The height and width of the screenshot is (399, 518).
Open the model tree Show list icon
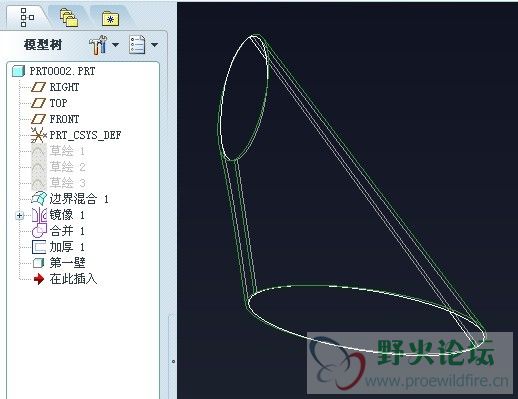pyautogui.click(x=137, y=44)
